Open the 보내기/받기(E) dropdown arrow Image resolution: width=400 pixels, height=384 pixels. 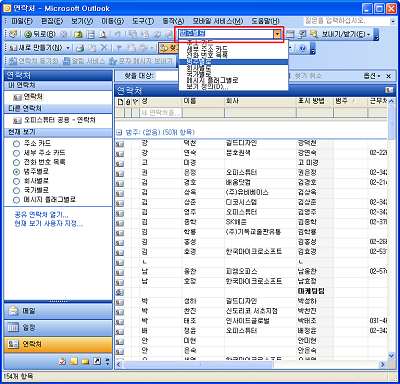pyautogui.click(x=368, y=34)
